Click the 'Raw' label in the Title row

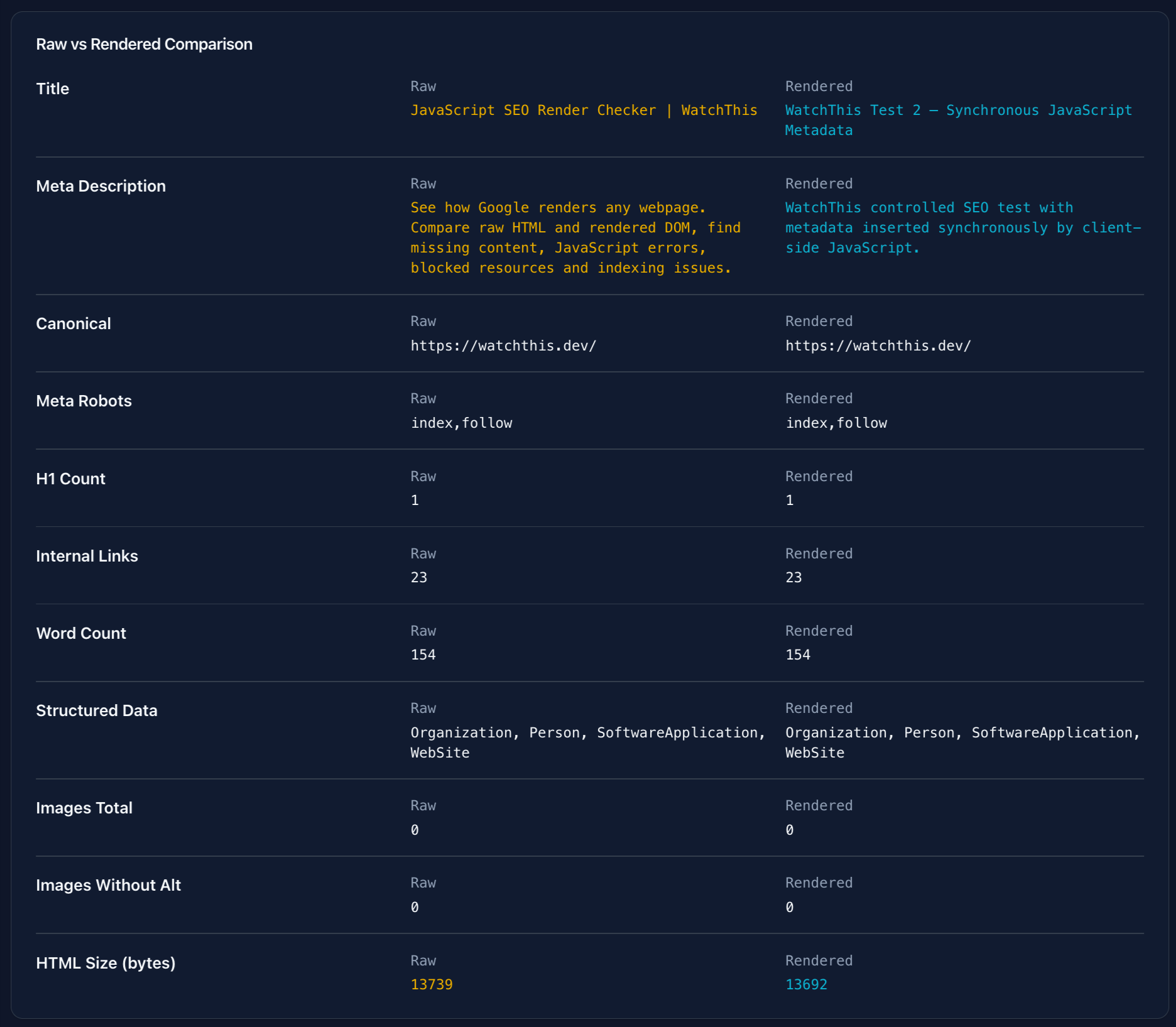pos(423,87)
